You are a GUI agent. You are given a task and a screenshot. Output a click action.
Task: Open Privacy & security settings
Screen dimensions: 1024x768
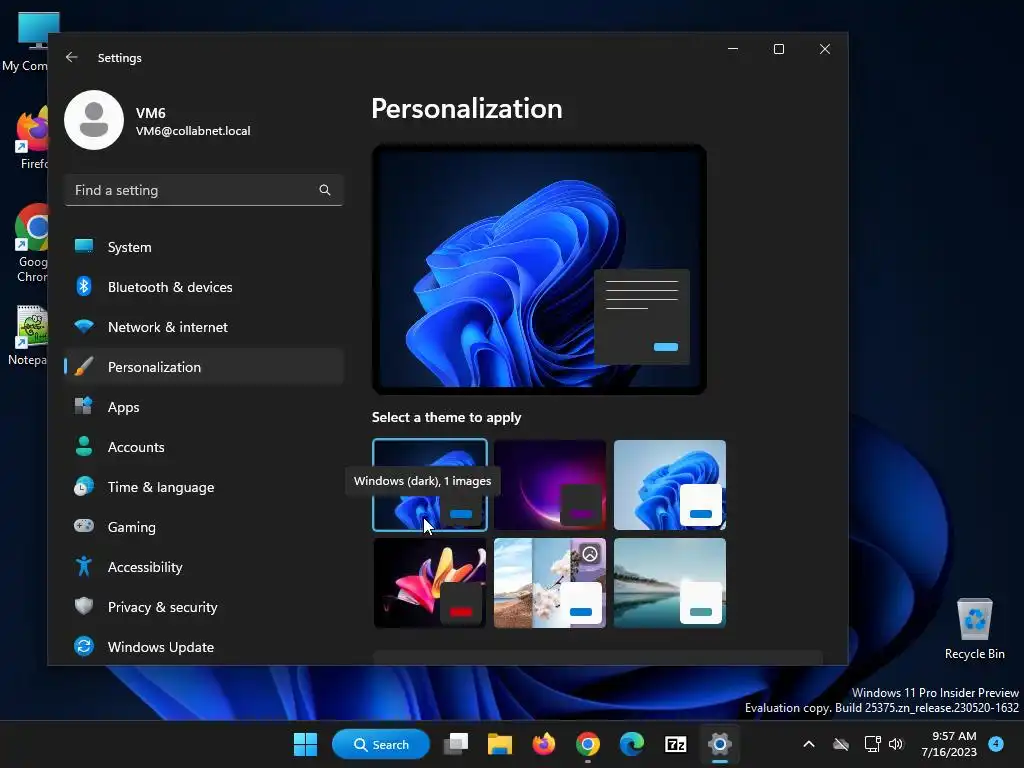(204, 607)
